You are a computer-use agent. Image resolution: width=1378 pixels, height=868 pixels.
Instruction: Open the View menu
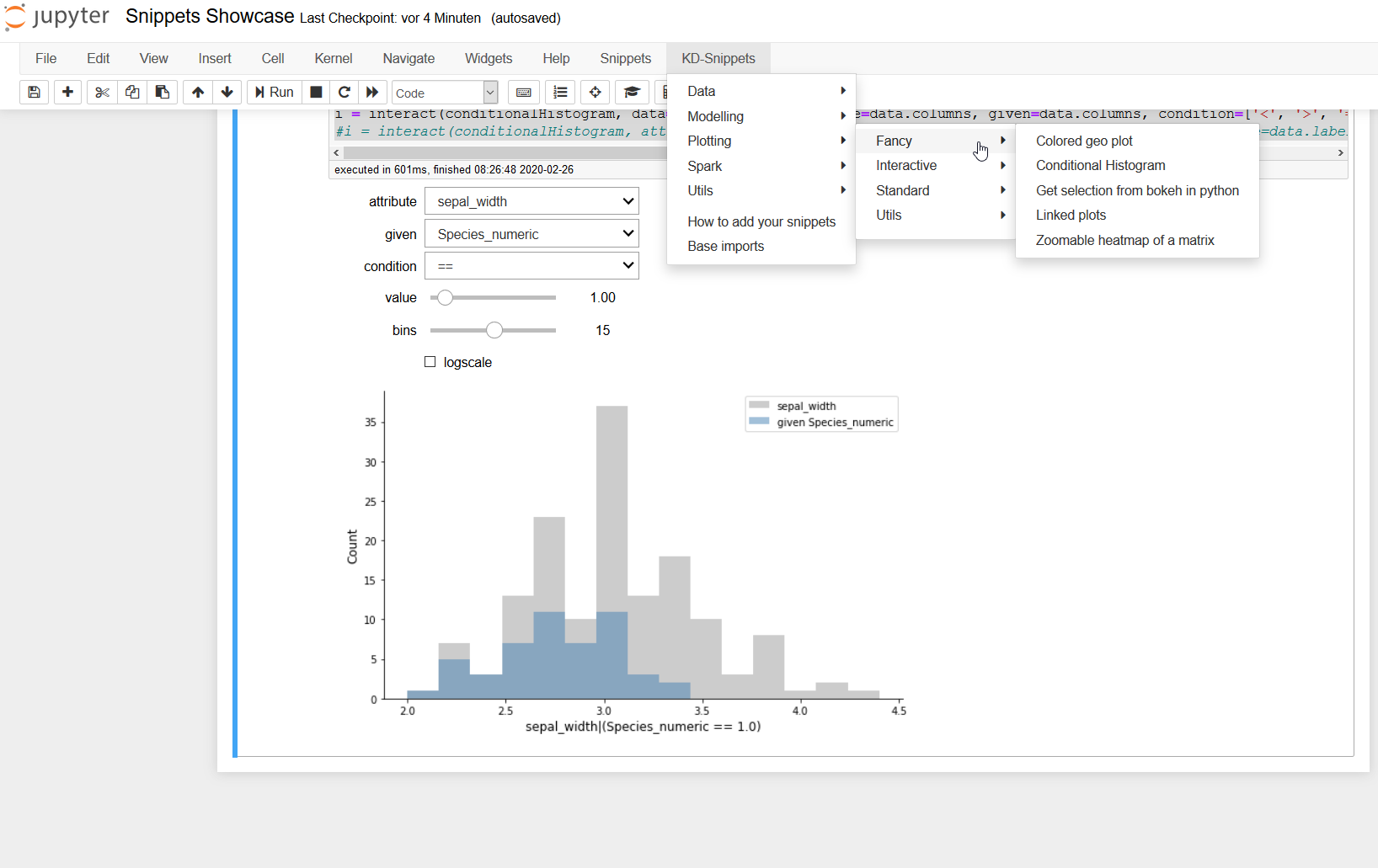point(153,58)
